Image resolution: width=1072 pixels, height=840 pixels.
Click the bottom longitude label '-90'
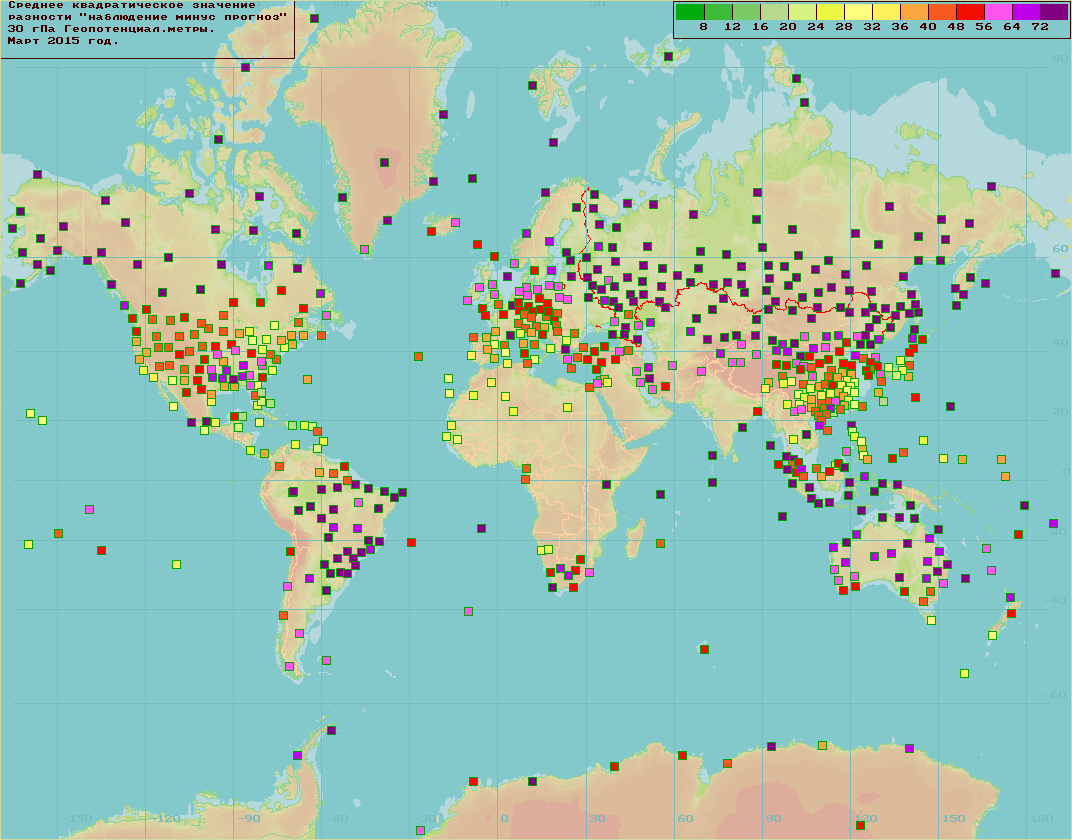[x=248, y=818]
